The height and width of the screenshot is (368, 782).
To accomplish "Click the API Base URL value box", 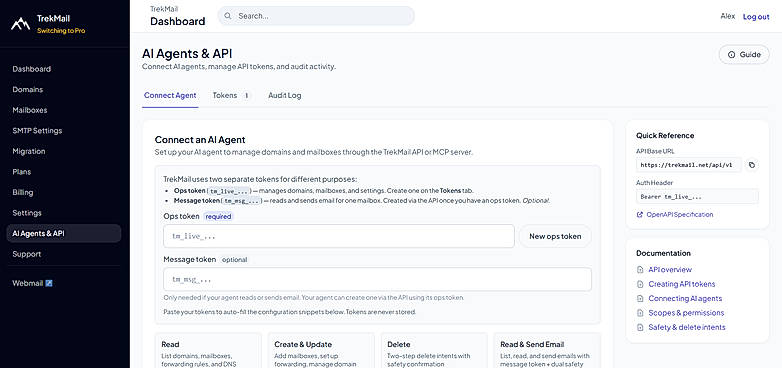I will [689, 165].
